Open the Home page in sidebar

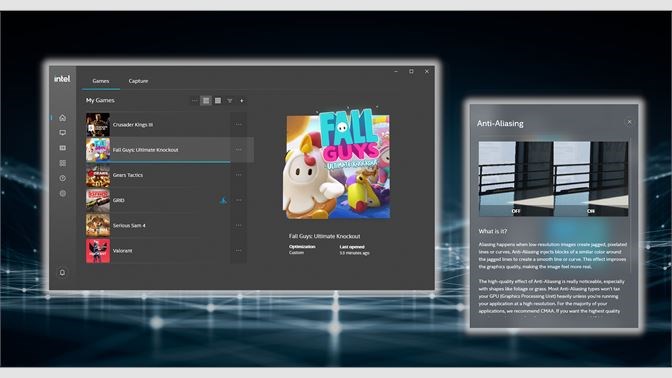[63, 118]
